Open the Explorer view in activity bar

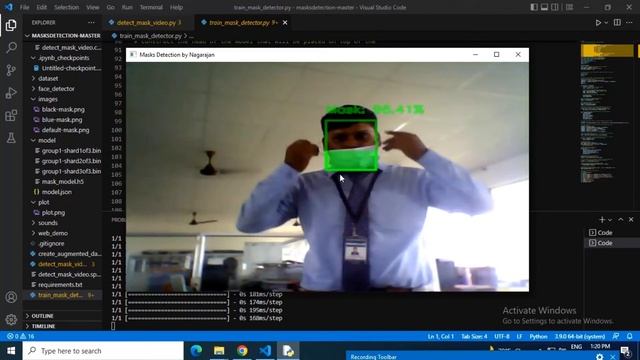click(x=11, y=25)
